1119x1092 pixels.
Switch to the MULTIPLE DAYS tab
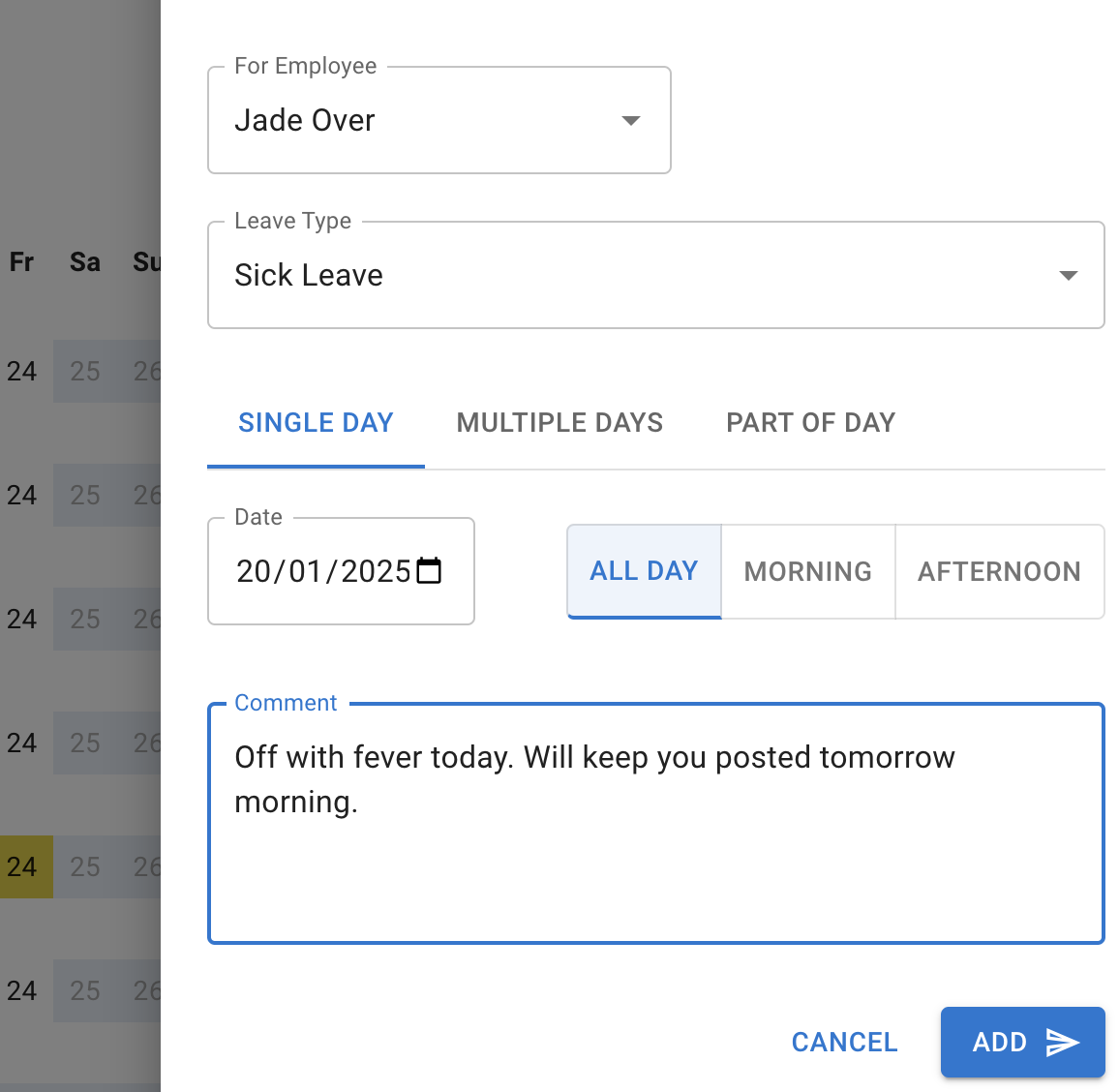point(559,422)
